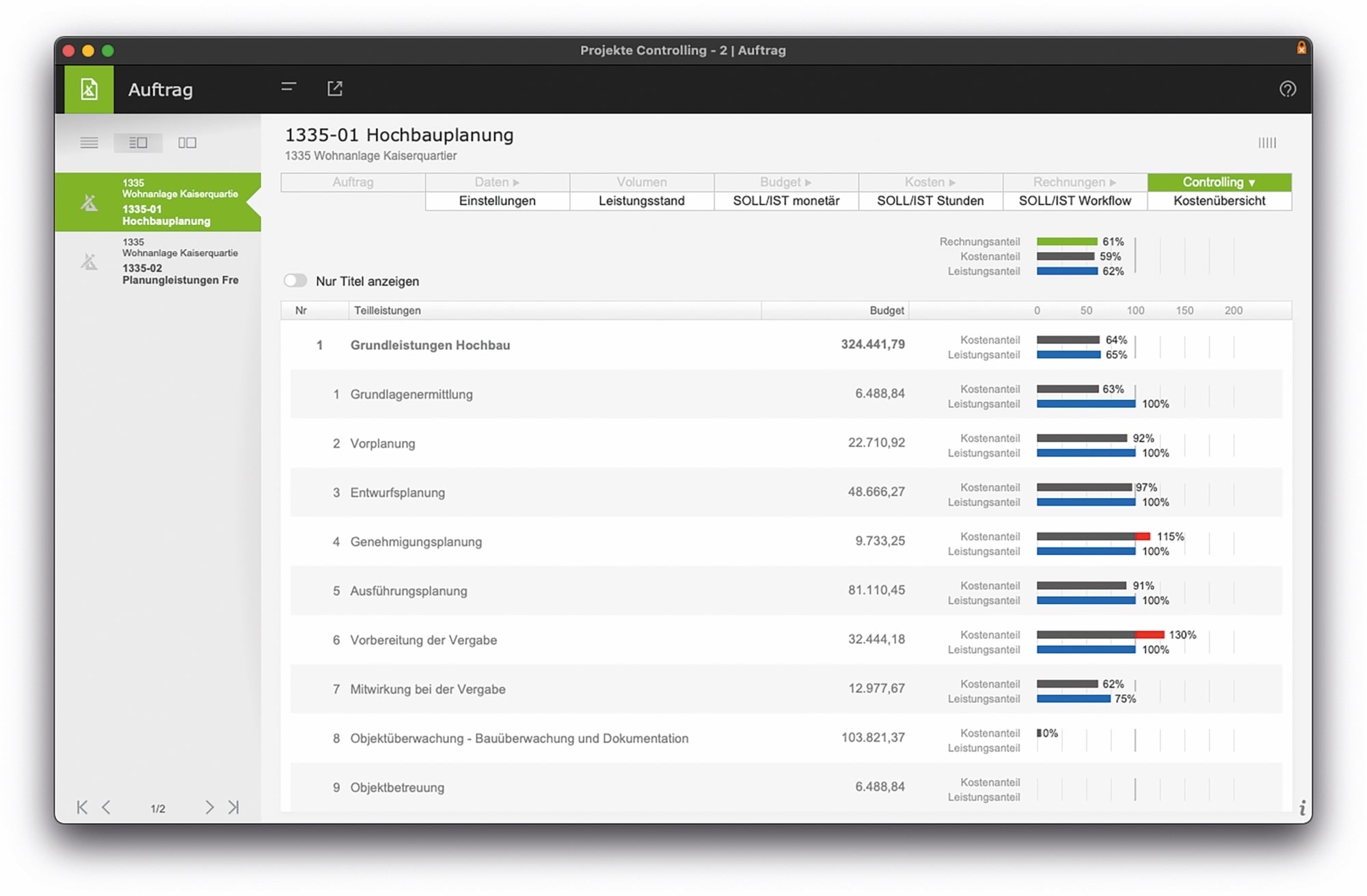Select the two-panel split view icon
The width and height of the screenshot is (1367, 896).
[186, 142]
